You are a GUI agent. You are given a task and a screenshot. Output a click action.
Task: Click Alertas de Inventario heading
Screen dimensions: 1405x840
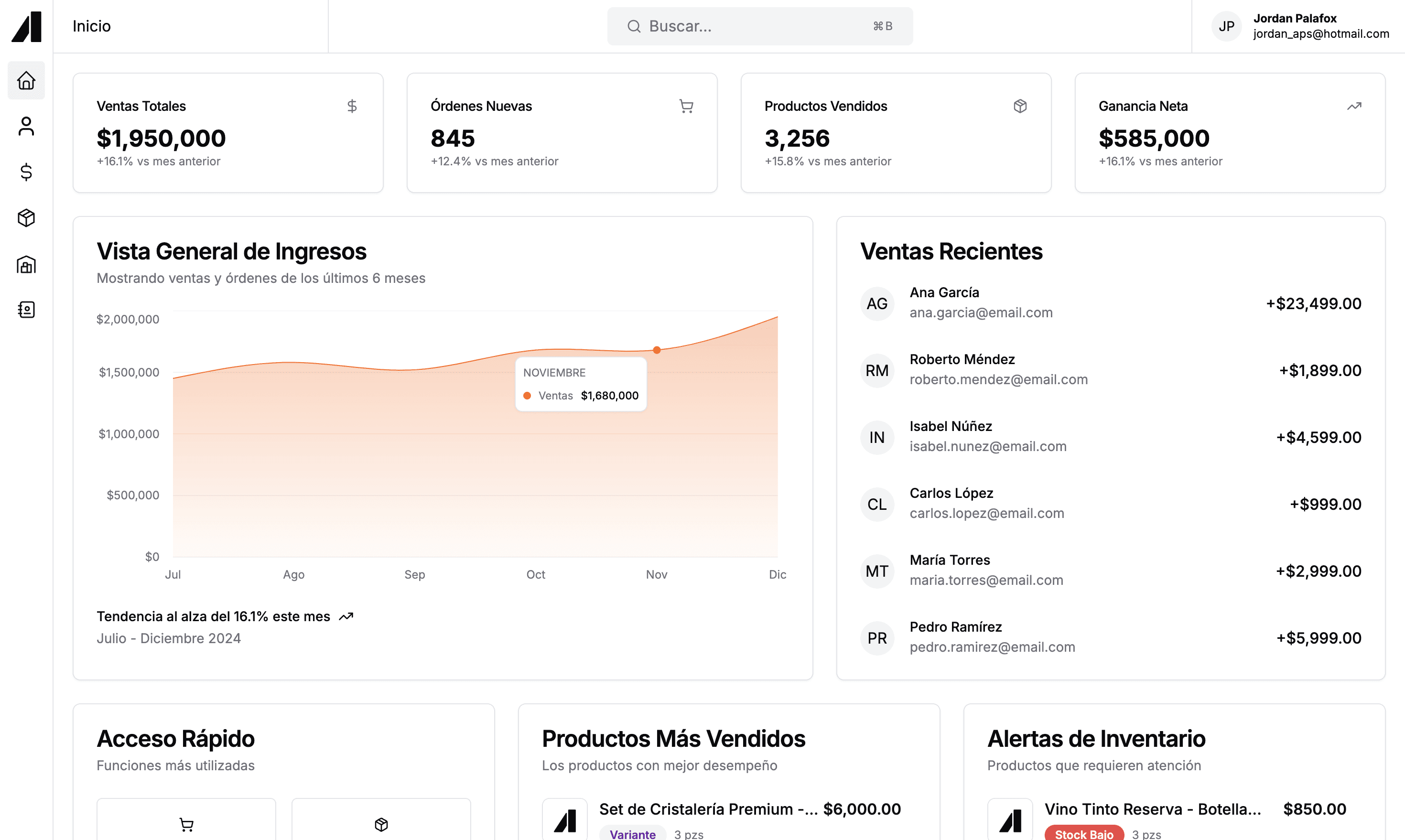[1096, 739]
